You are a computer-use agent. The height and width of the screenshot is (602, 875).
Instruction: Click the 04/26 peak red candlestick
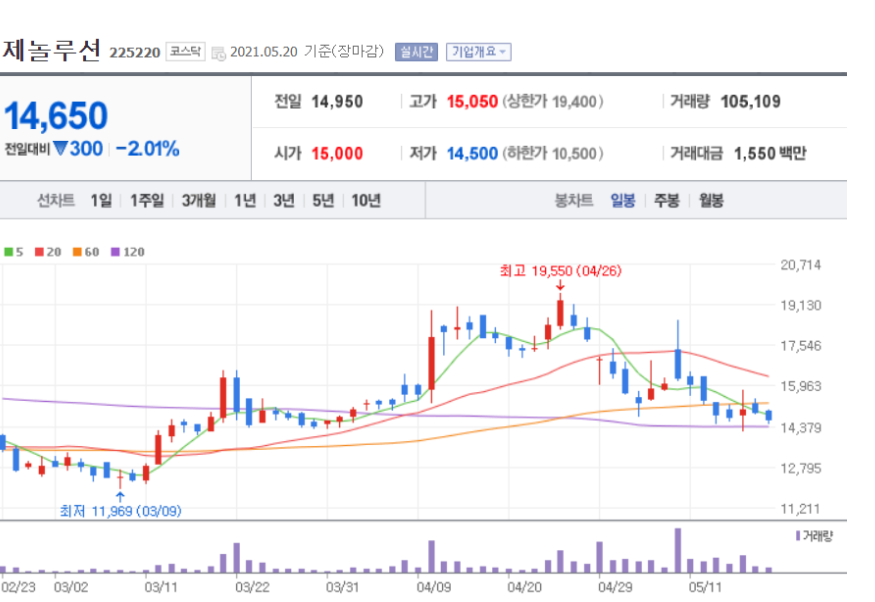[560, 311]
